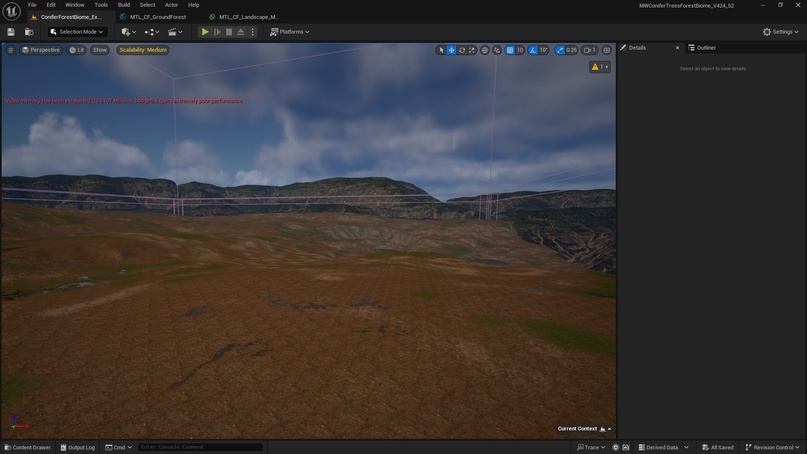Change the Lit view mode

[x=77, y=50]
